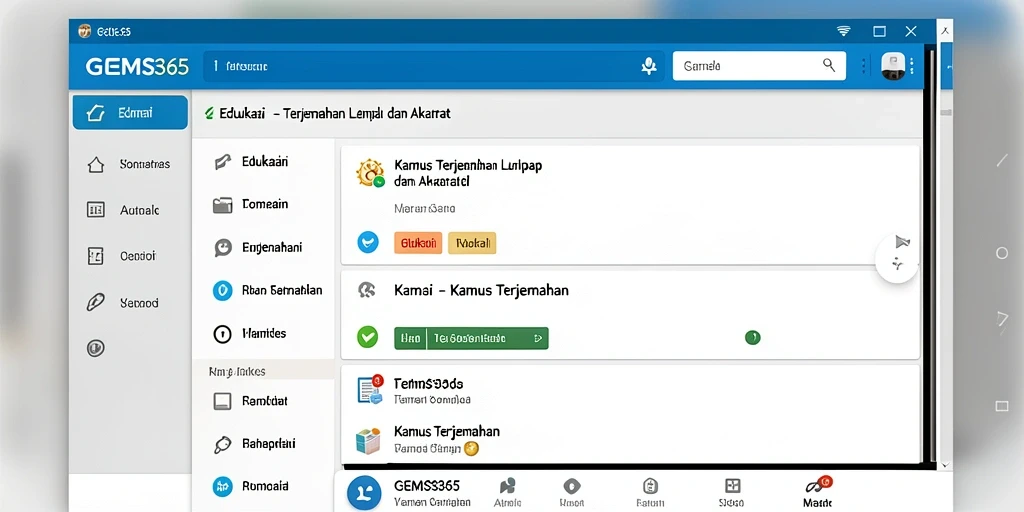1024x512 pixels.
Task: Toggle the green check circle in Kamai card
Action: (x=368, y=338)
